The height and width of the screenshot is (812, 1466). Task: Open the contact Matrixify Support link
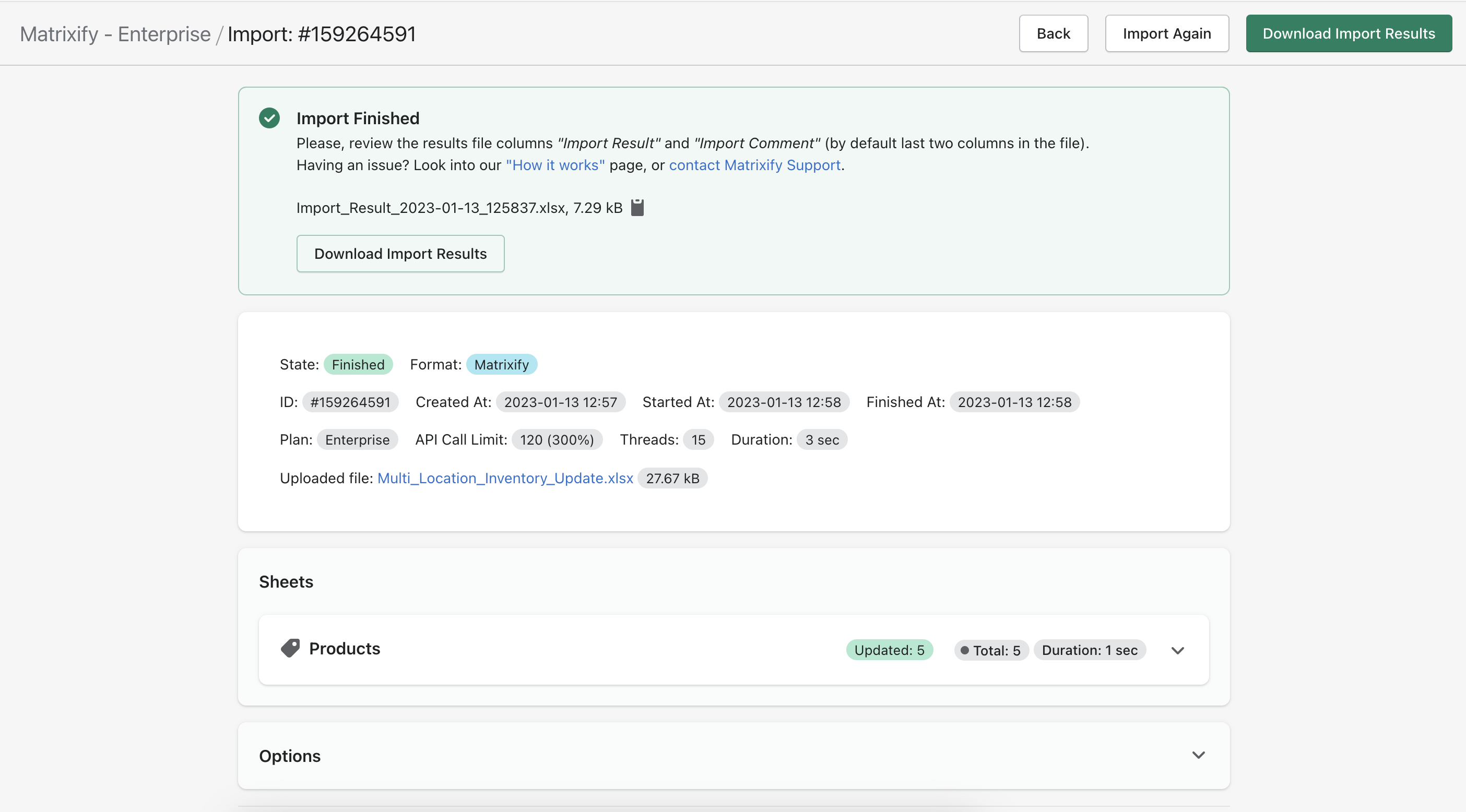coord(754,165)
